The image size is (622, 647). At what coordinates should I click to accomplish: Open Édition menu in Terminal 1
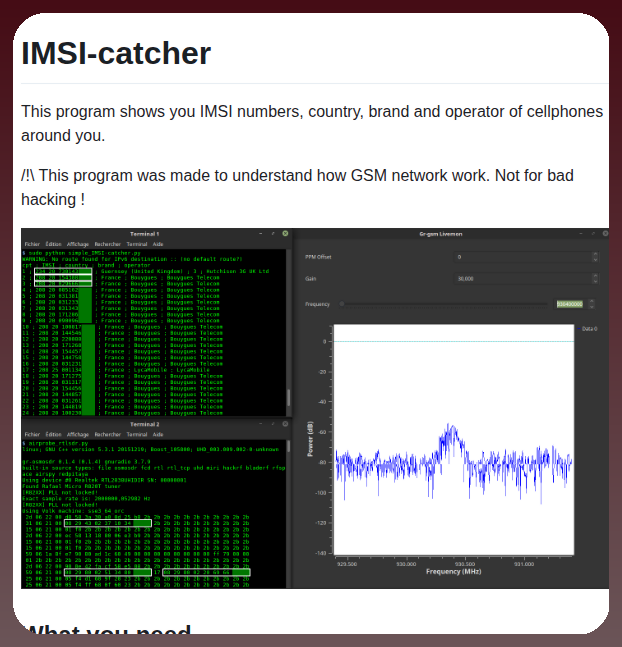click(x=53, y=244)
